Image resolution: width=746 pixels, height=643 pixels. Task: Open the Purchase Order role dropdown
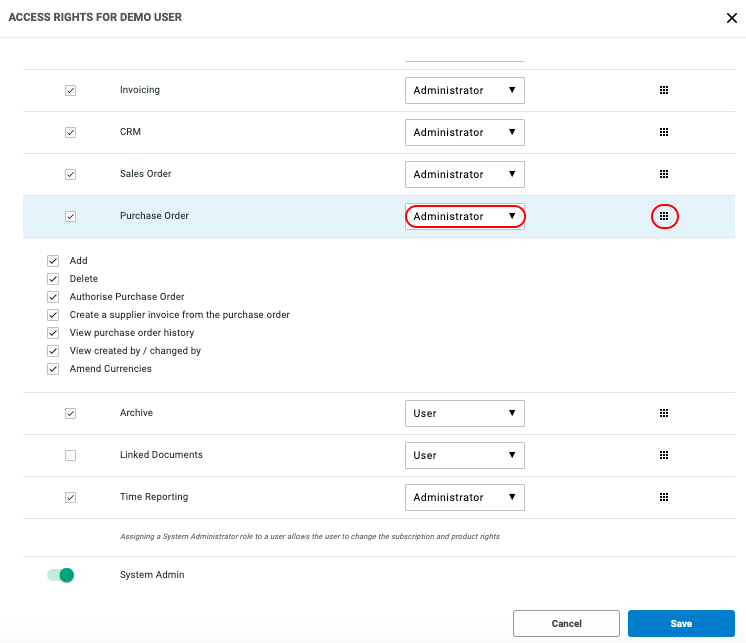[464, 216]
